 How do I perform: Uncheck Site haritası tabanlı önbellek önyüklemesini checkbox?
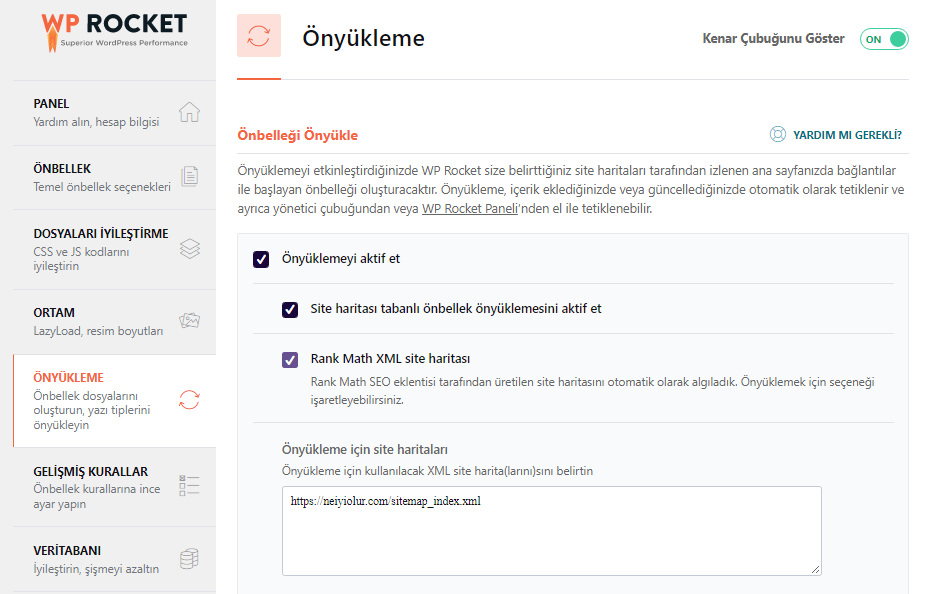[290, 309]
